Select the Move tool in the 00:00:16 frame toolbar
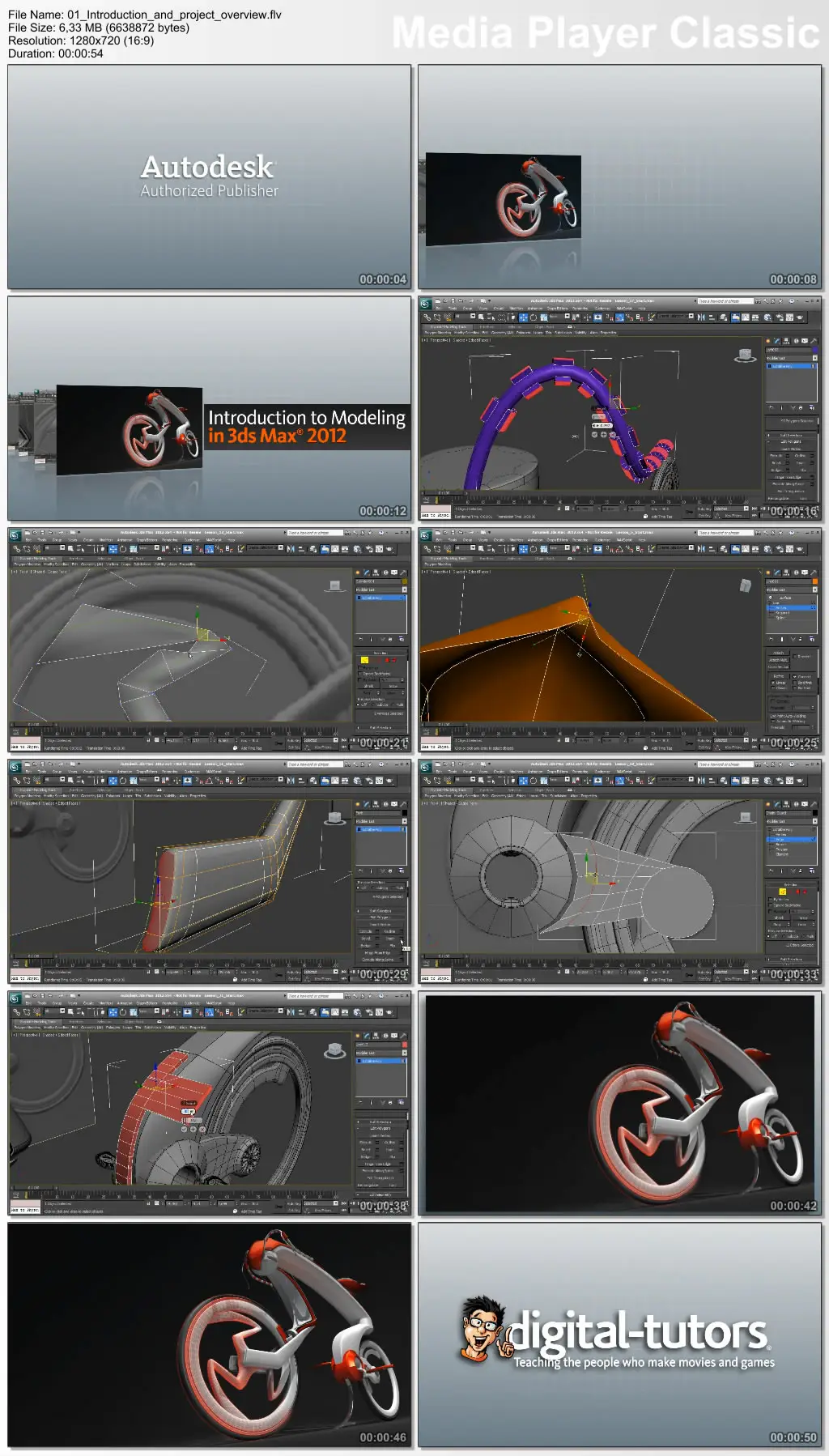Image resolution: width=829 pixels, height=1456 pixels. tap(523, 317)
